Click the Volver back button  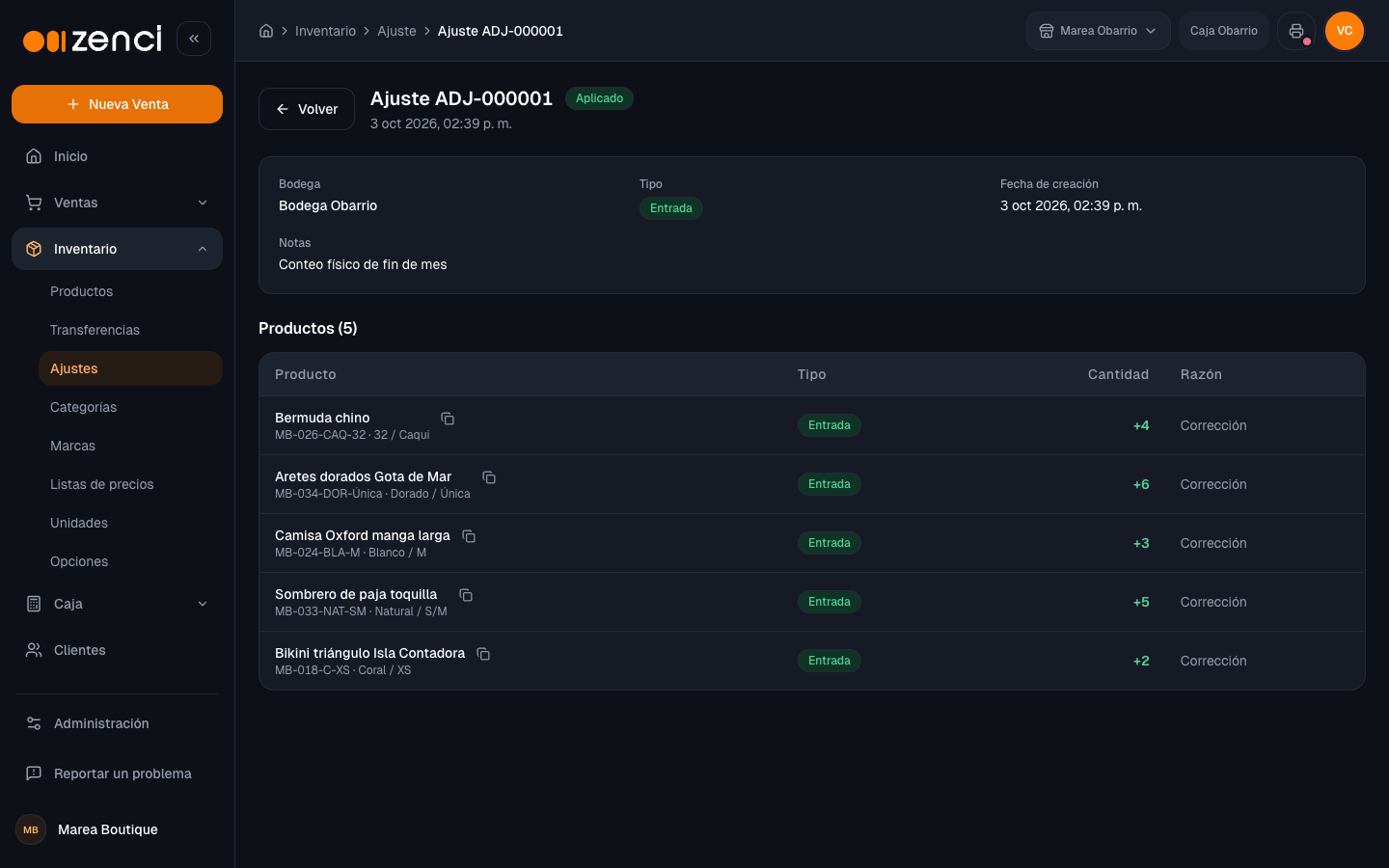(307, 109)
